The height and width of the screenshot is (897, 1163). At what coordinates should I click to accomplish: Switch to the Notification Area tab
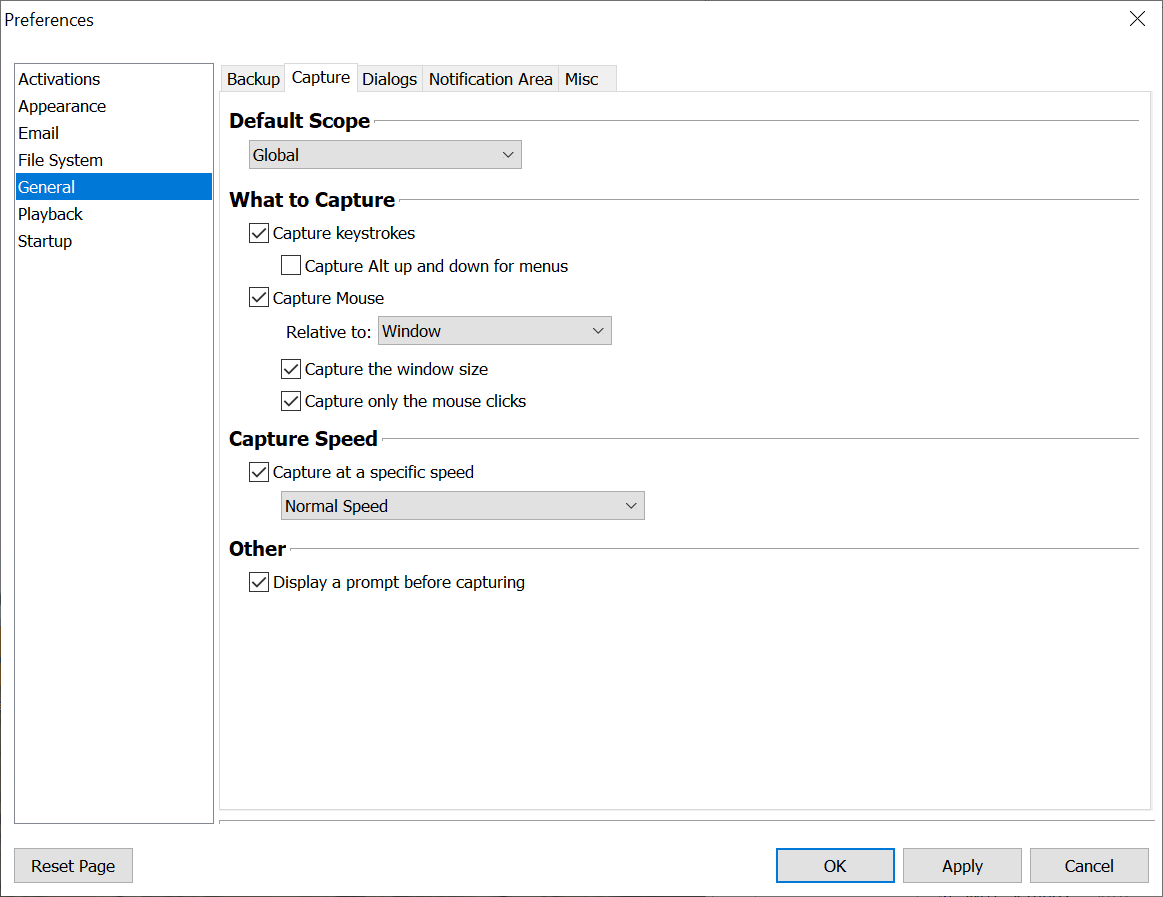point(490,79)
